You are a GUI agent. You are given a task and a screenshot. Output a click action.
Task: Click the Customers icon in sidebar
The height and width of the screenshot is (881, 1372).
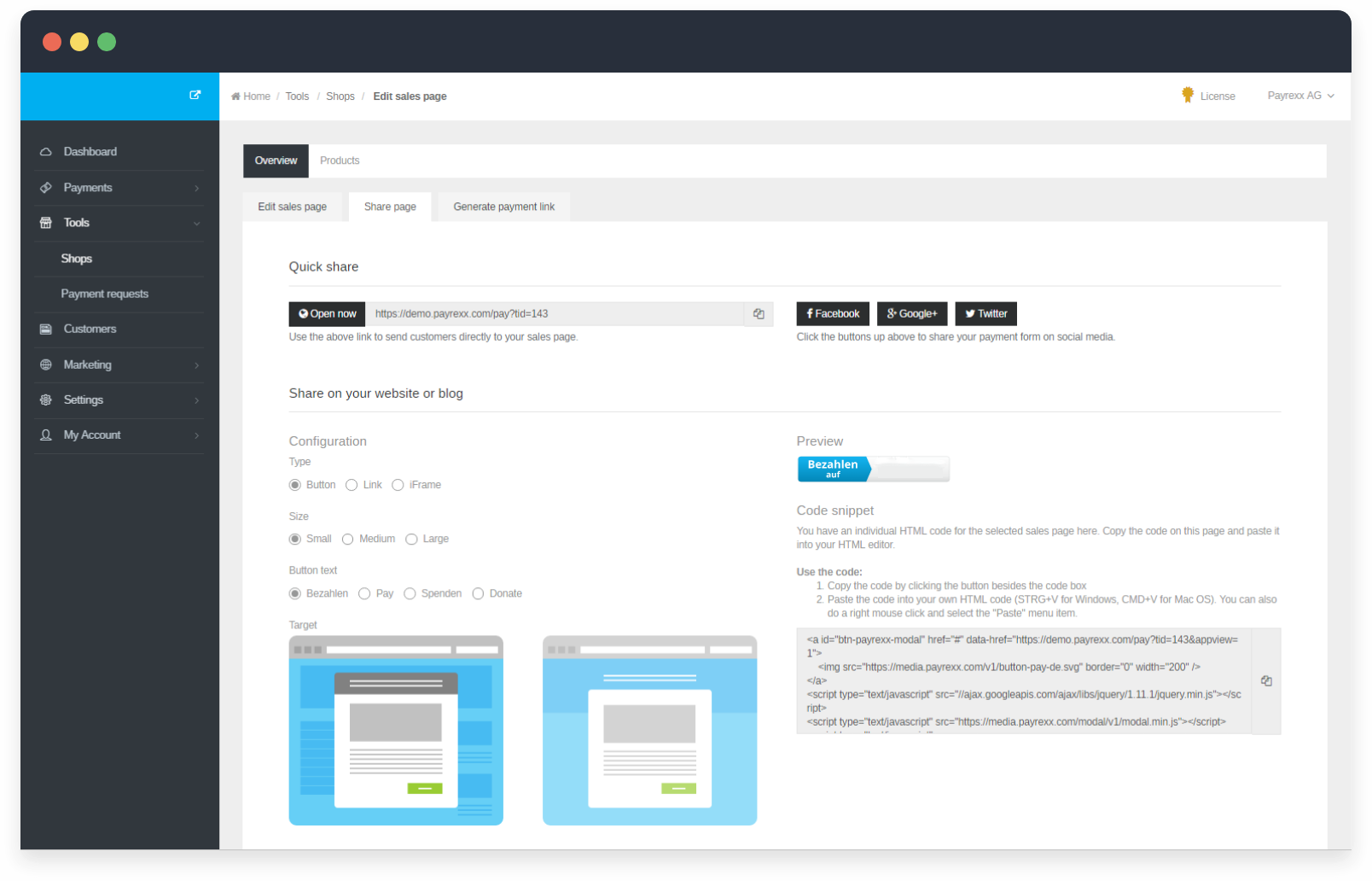(x=46, y=330)
